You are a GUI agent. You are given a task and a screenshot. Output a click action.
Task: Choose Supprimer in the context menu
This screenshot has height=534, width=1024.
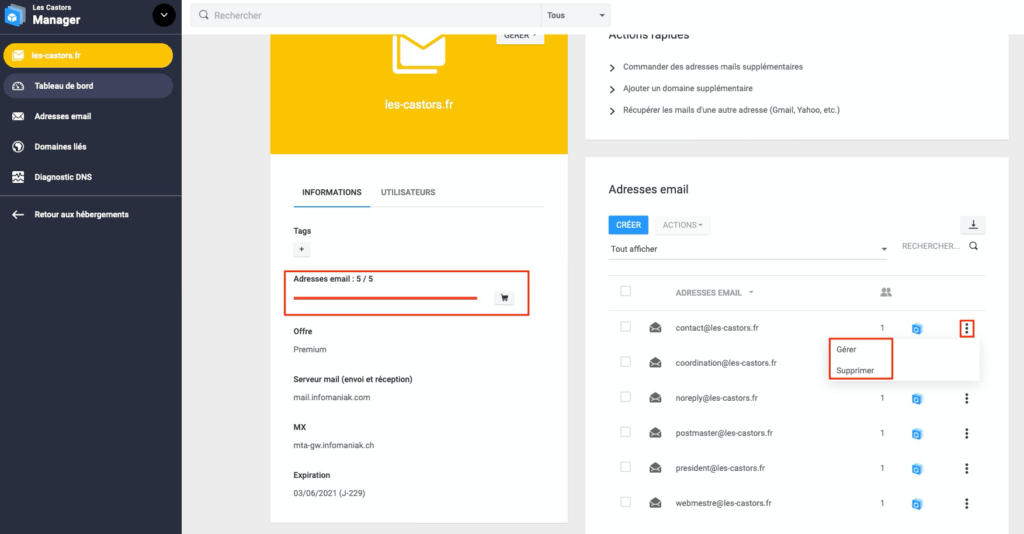855,370
